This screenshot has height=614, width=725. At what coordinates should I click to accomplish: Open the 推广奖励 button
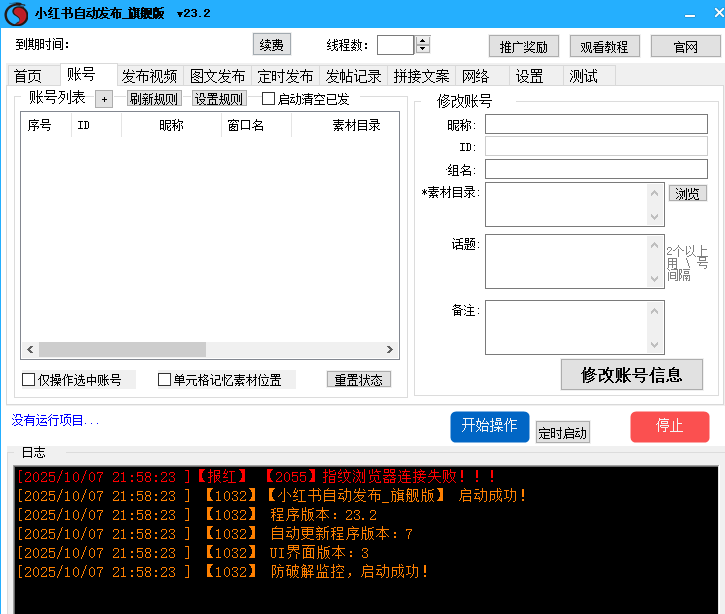(524, 47)
